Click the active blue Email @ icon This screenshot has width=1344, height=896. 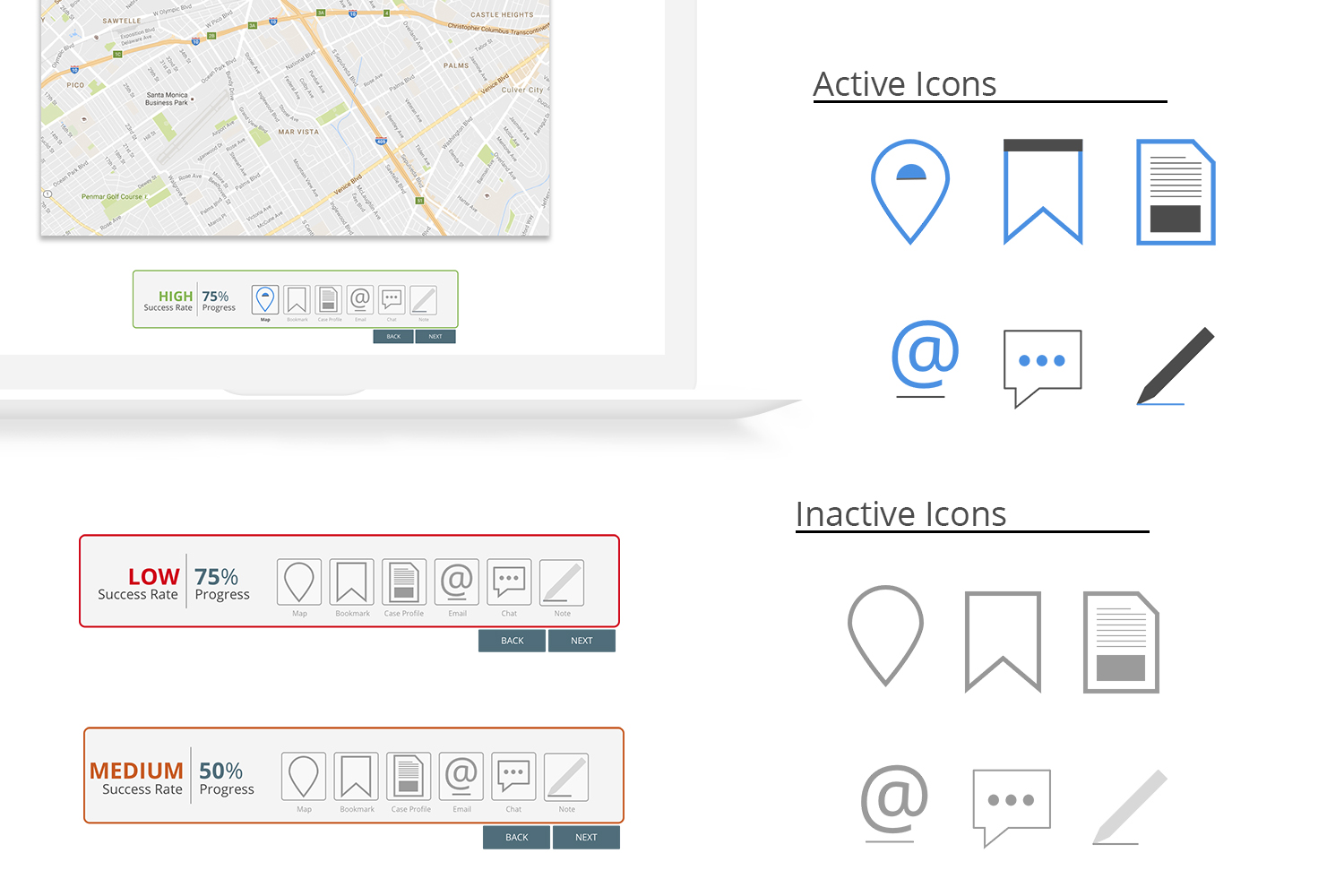tap(926, 358)
